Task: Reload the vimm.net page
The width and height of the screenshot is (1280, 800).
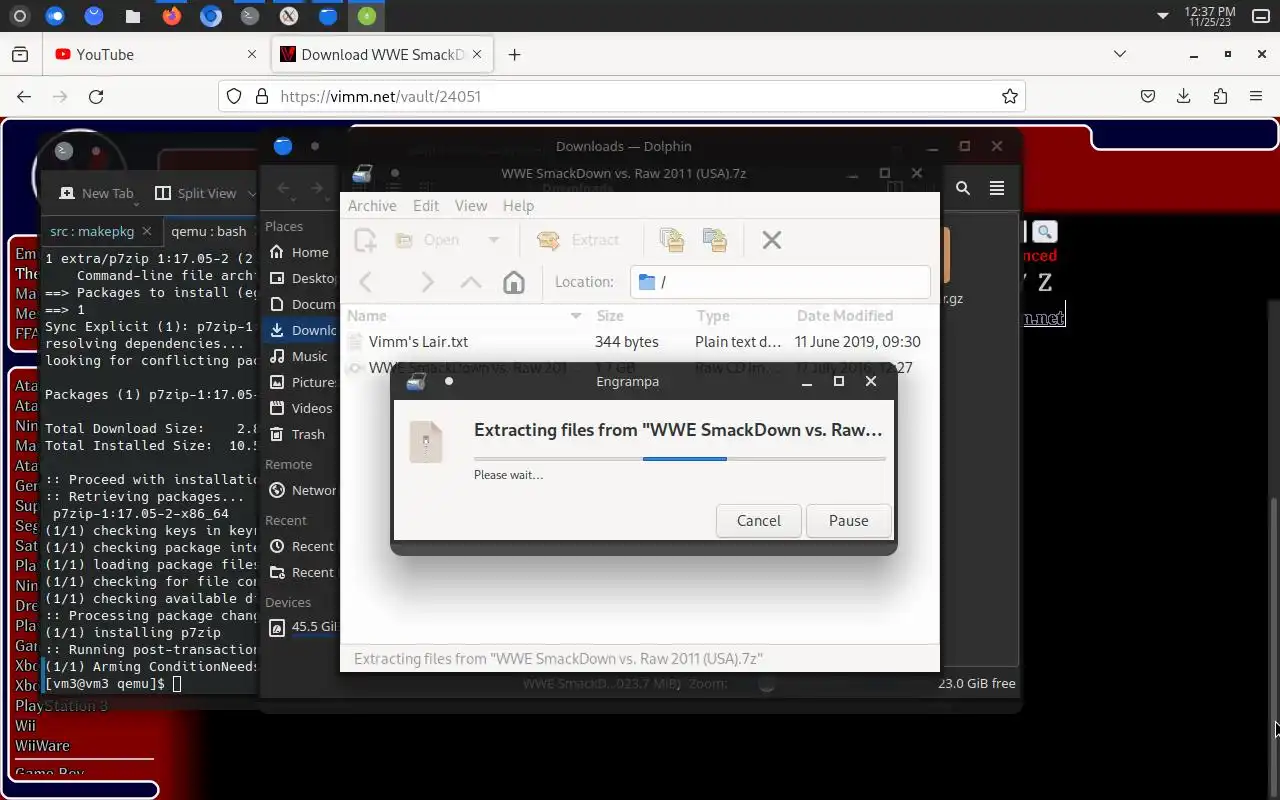Action: tap(96, 96)
